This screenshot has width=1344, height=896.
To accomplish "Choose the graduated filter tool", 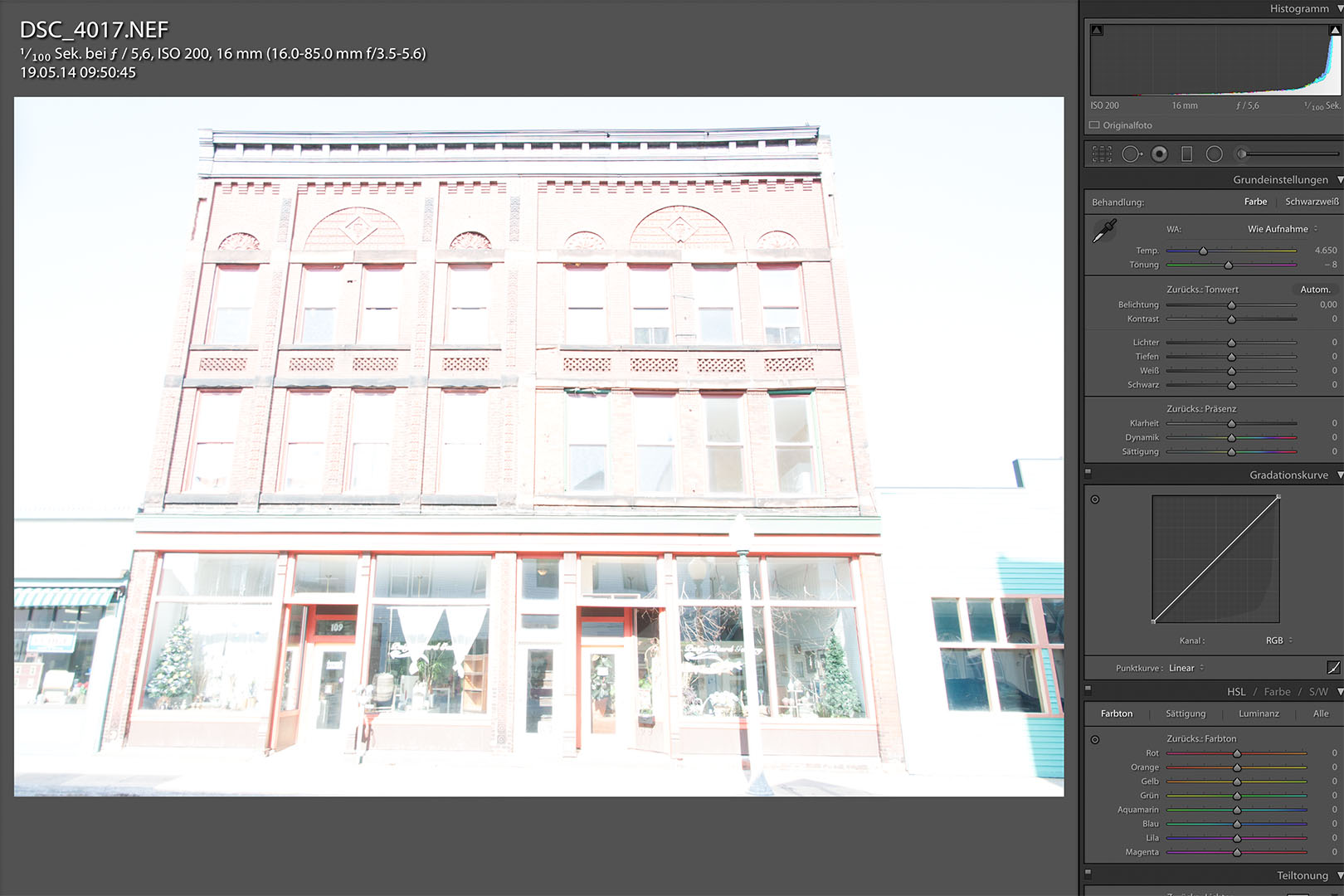I will point(1186,154).
